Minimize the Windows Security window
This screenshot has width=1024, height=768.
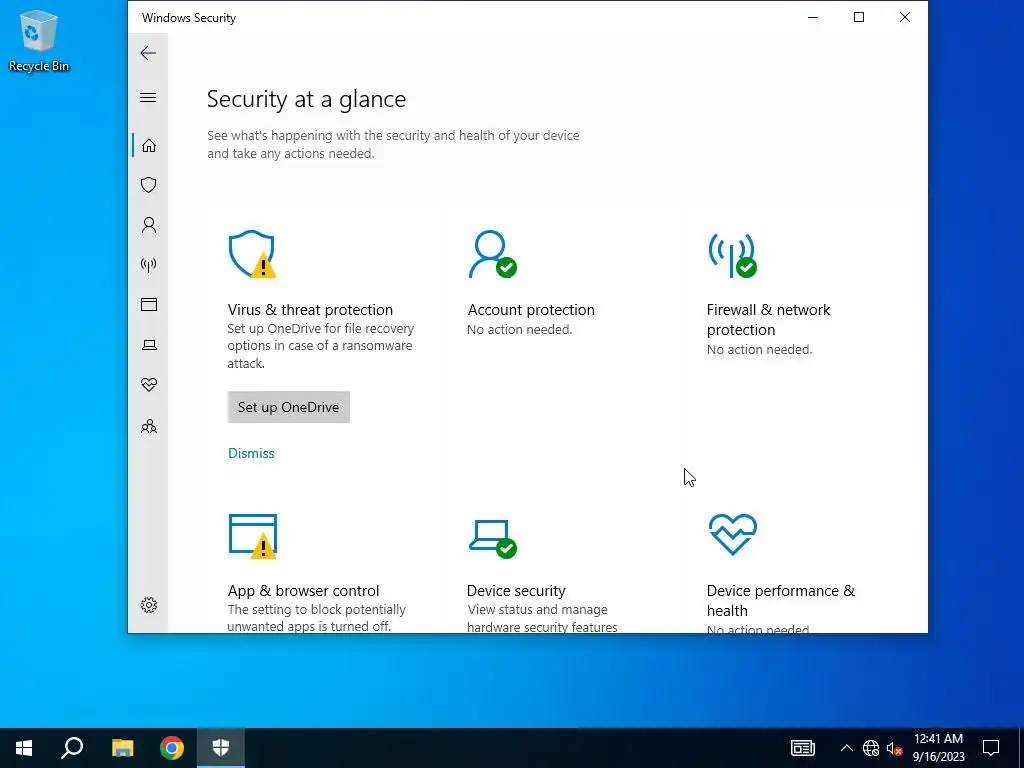pos(813,18)
